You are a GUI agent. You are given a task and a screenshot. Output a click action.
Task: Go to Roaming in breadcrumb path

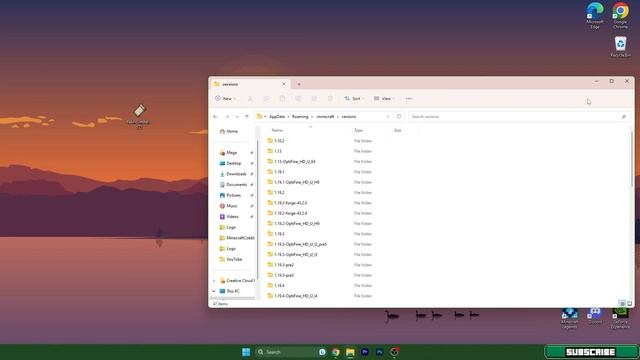click(x=300, y=117)
